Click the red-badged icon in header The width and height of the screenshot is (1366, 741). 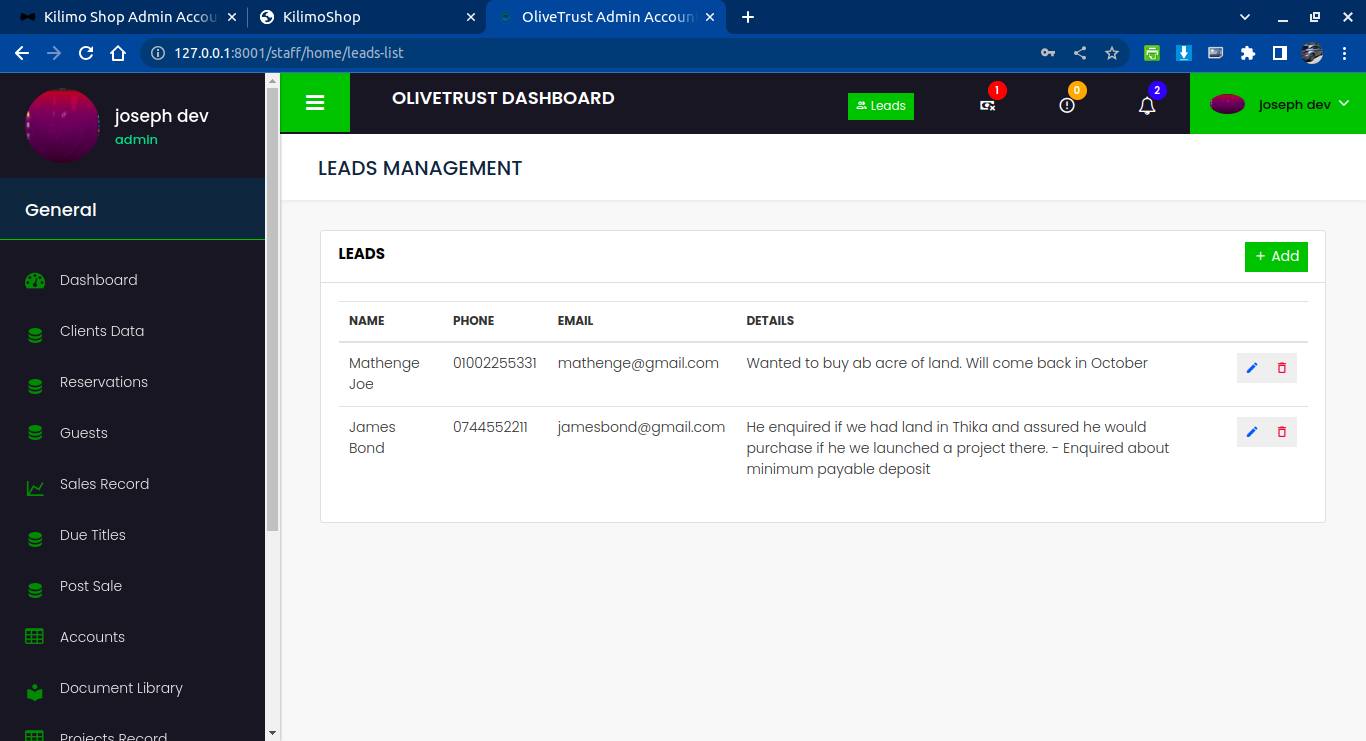988,105
